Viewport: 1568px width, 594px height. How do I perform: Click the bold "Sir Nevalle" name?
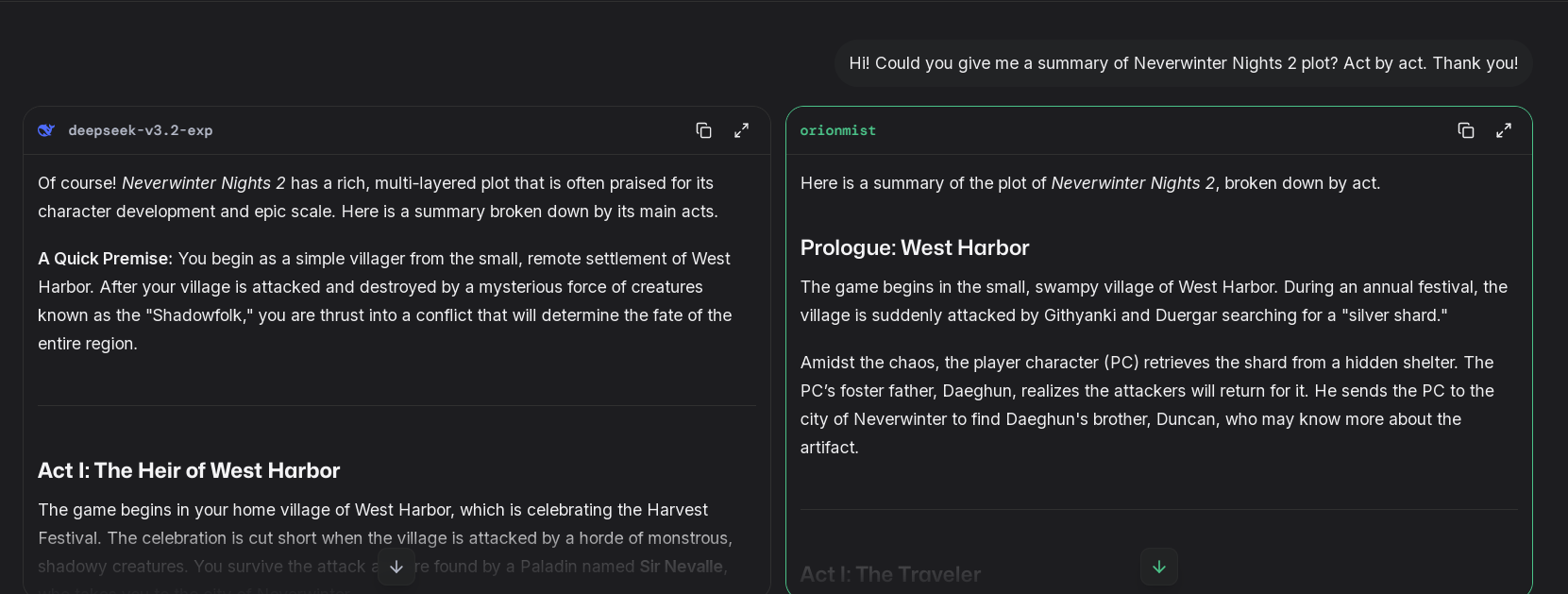[x=681, y=567]
